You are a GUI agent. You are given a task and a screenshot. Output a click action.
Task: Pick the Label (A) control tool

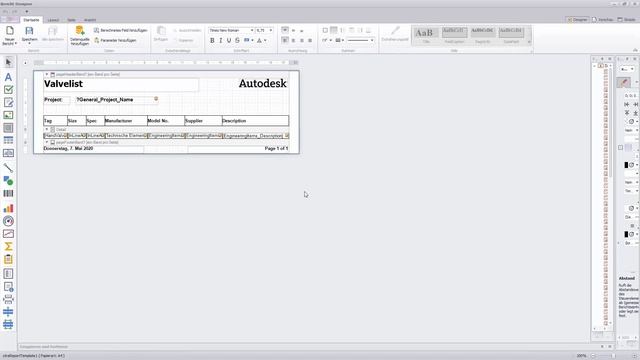point(8,77)
